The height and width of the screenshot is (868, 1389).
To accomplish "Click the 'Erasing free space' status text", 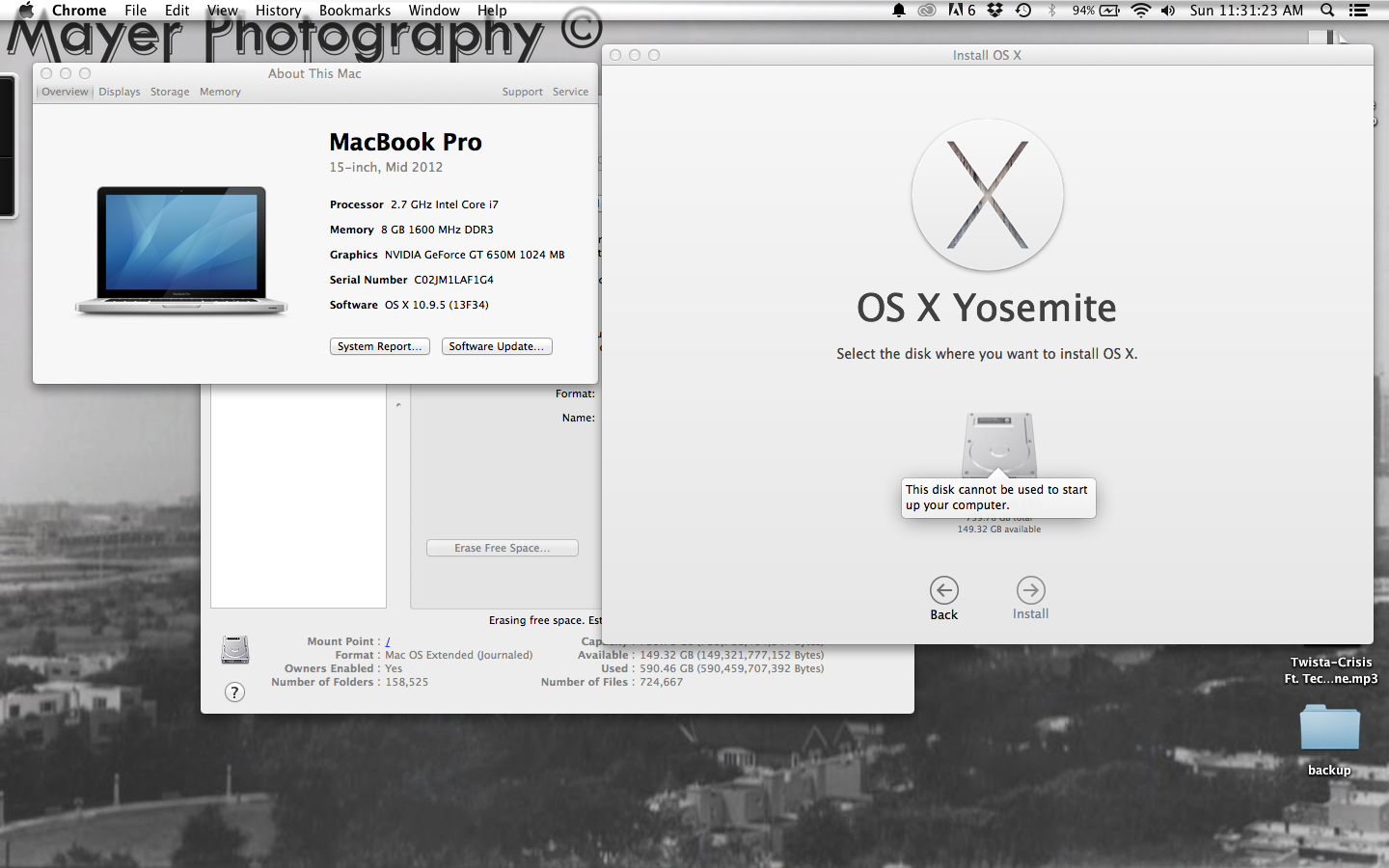I will (545, 620).
